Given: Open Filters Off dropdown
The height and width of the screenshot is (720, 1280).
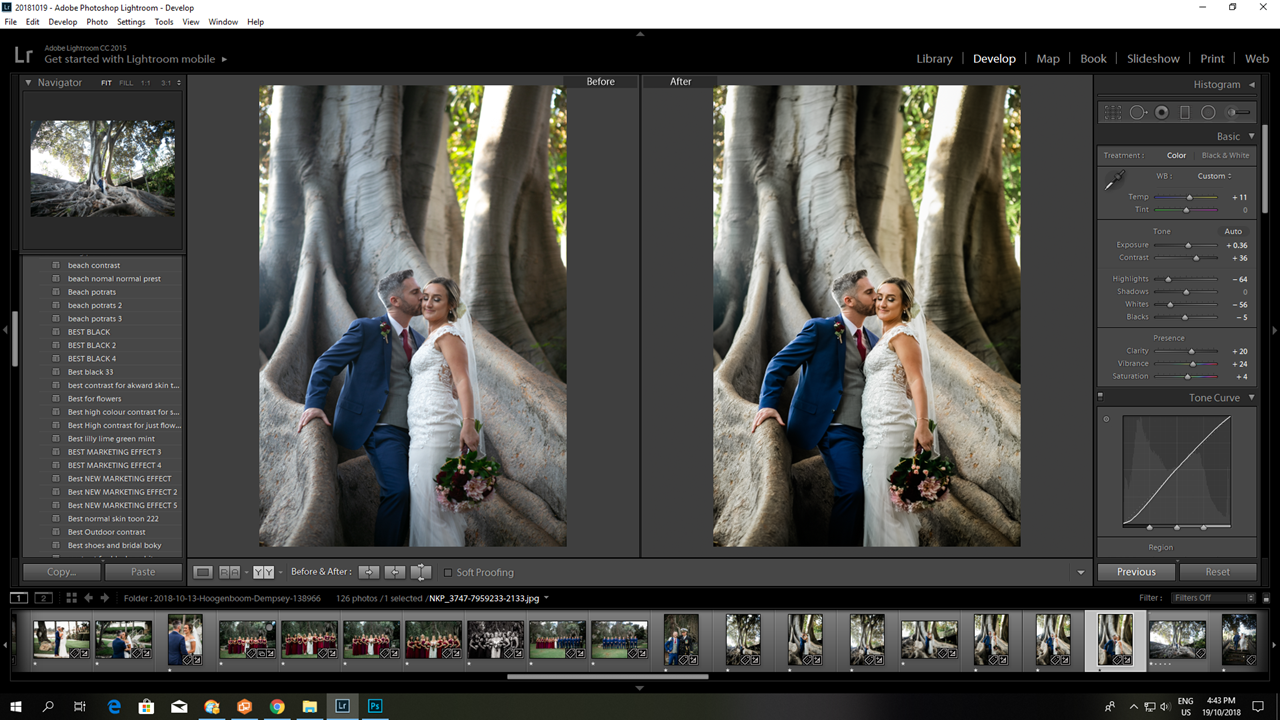Looking at the screenshot, I should 1214,598.
